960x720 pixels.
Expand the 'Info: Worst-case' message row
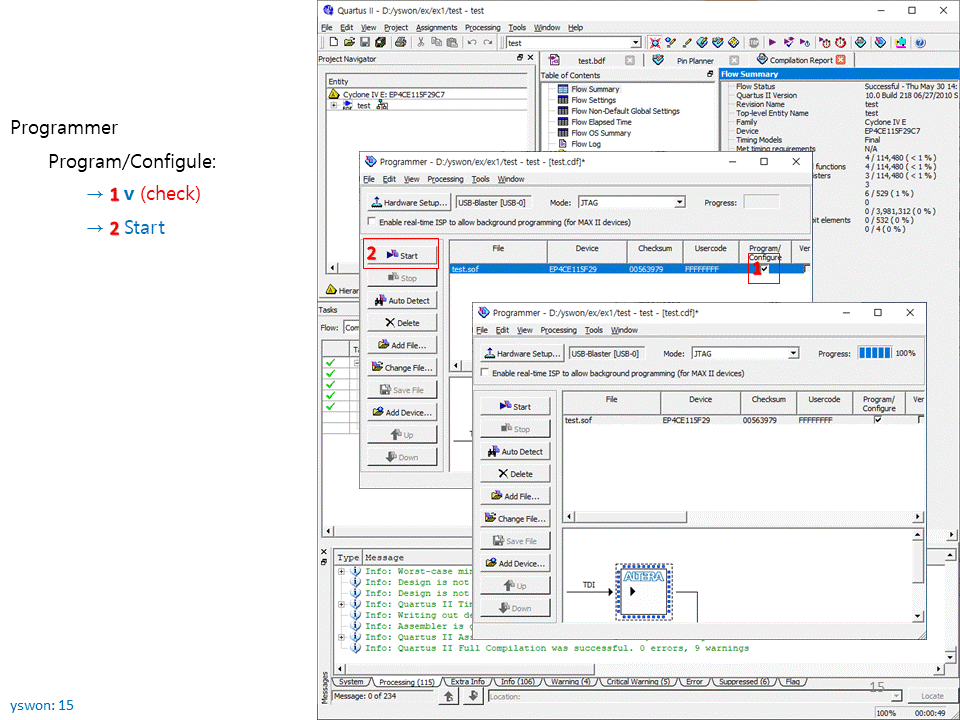click(x=342, y=571)
